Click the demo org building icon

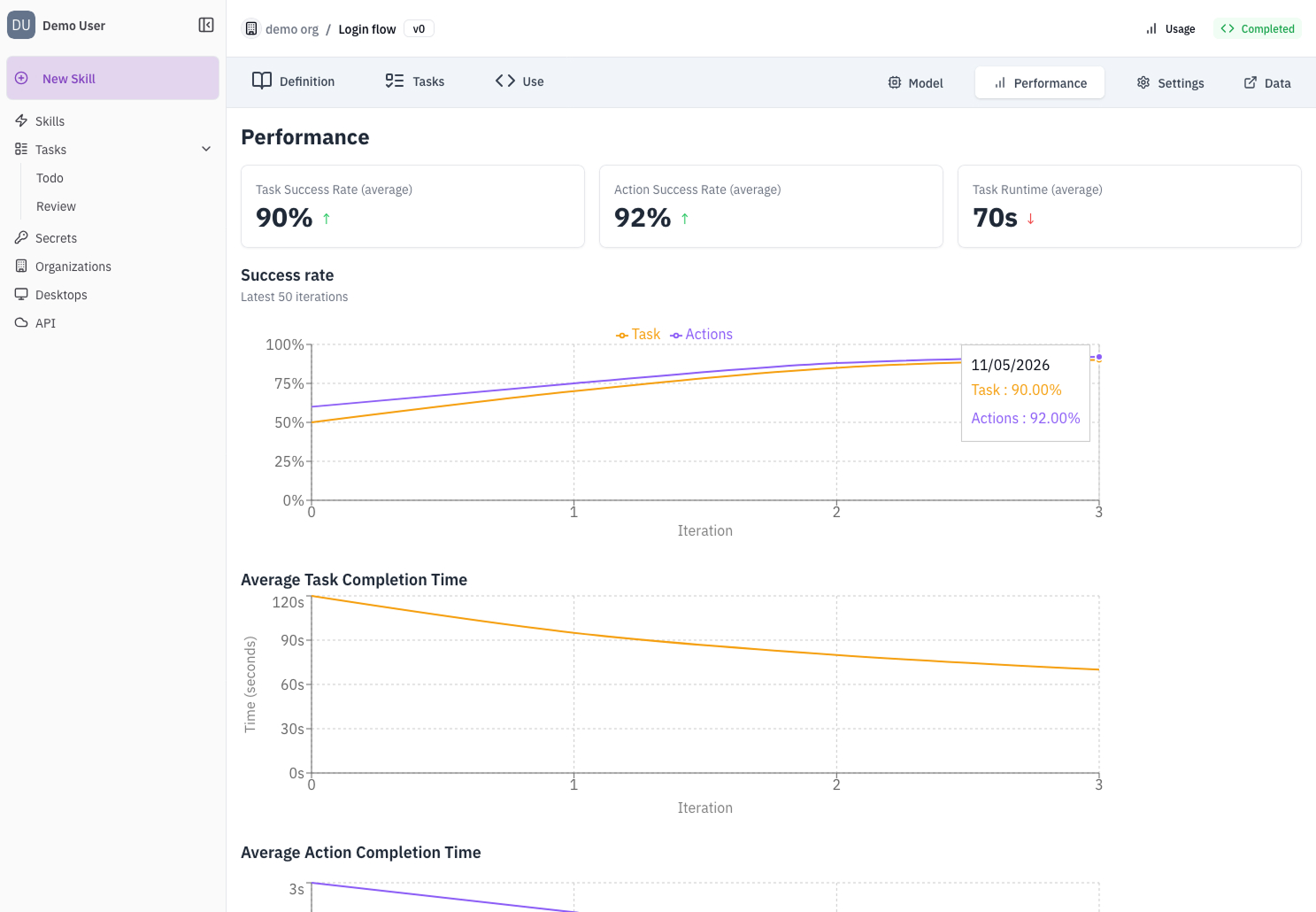tap(251, 28)
